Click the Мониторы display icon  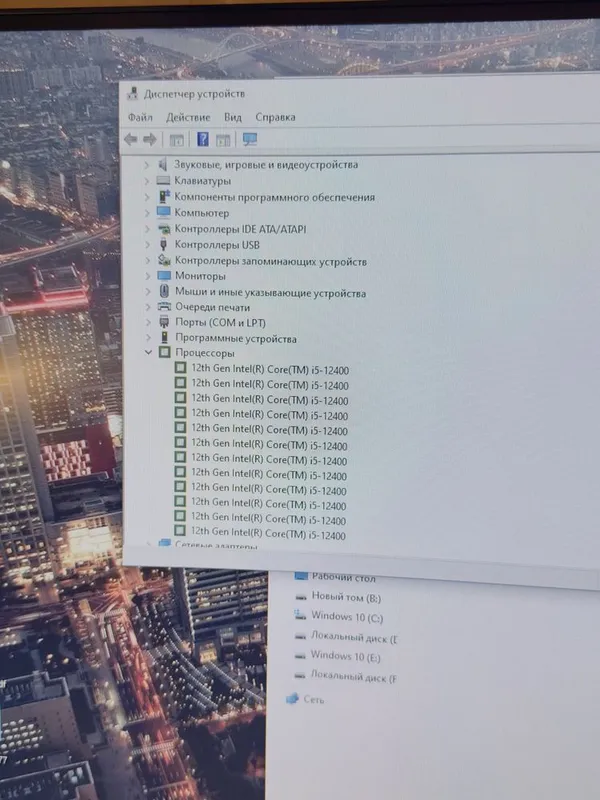(164, 276)
